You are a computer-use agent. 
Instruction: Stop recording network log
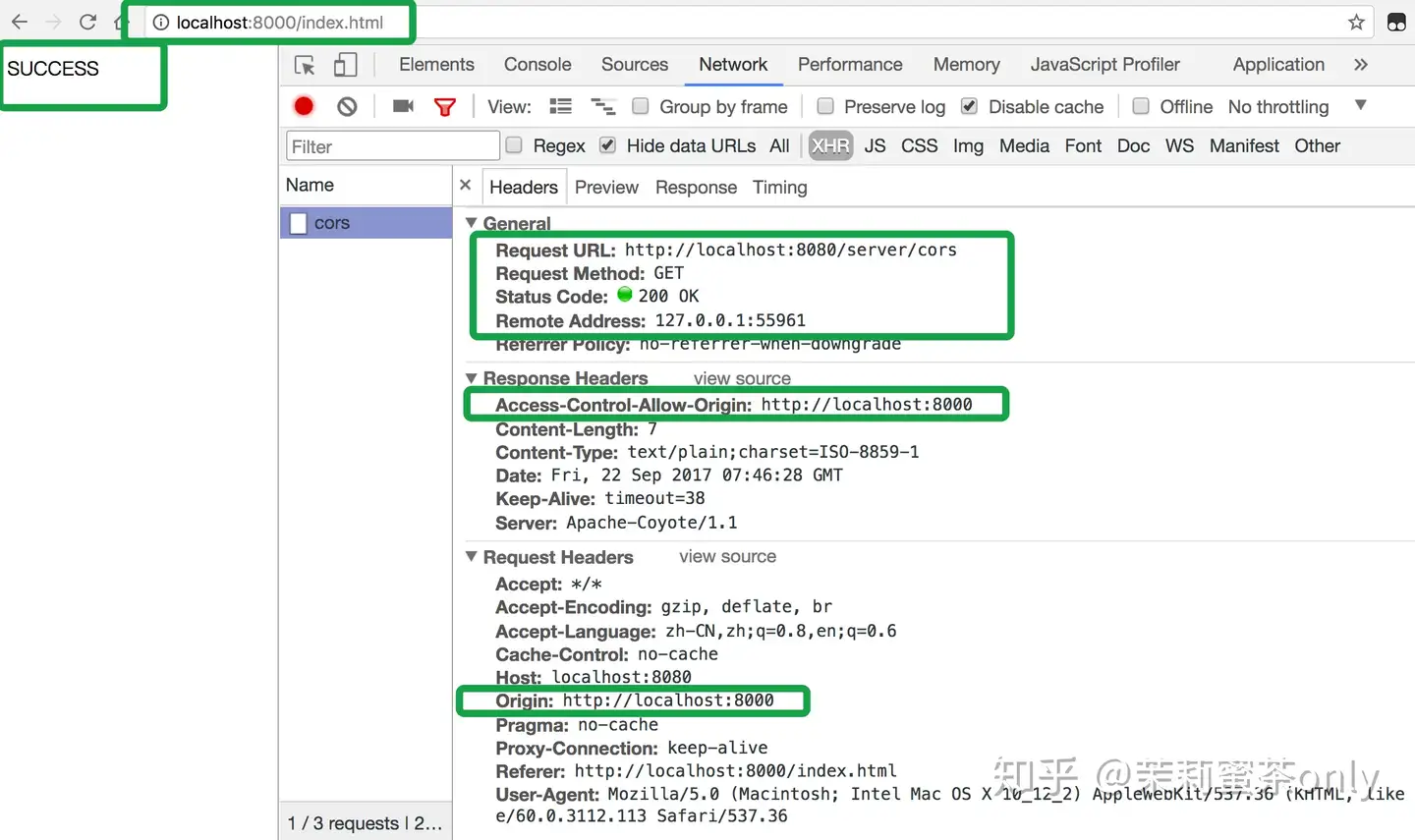point(304,106)
